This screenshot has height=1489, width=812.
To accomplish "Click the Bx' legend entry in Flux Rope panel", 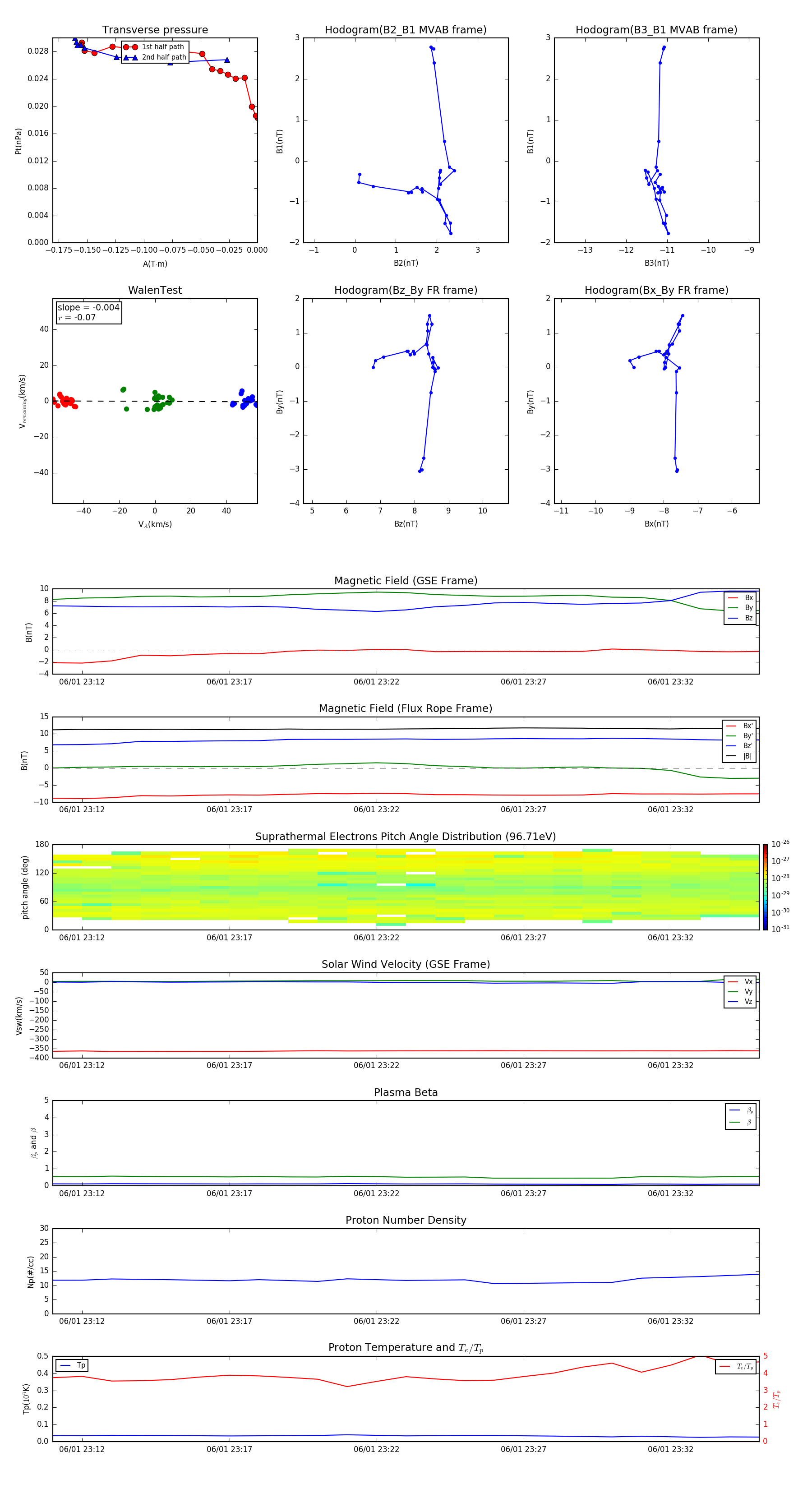I will (739, 726).
